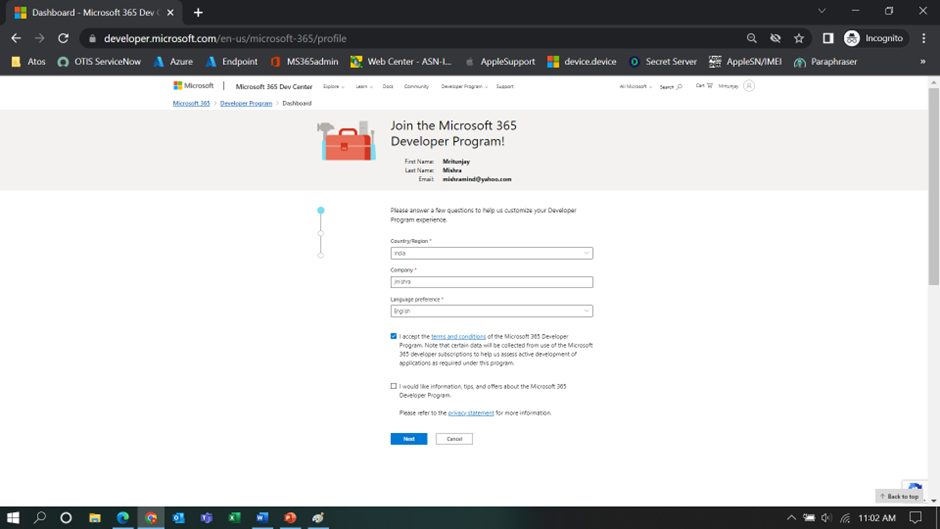Open the Web Center bookmark

click(x=401, y=62)
